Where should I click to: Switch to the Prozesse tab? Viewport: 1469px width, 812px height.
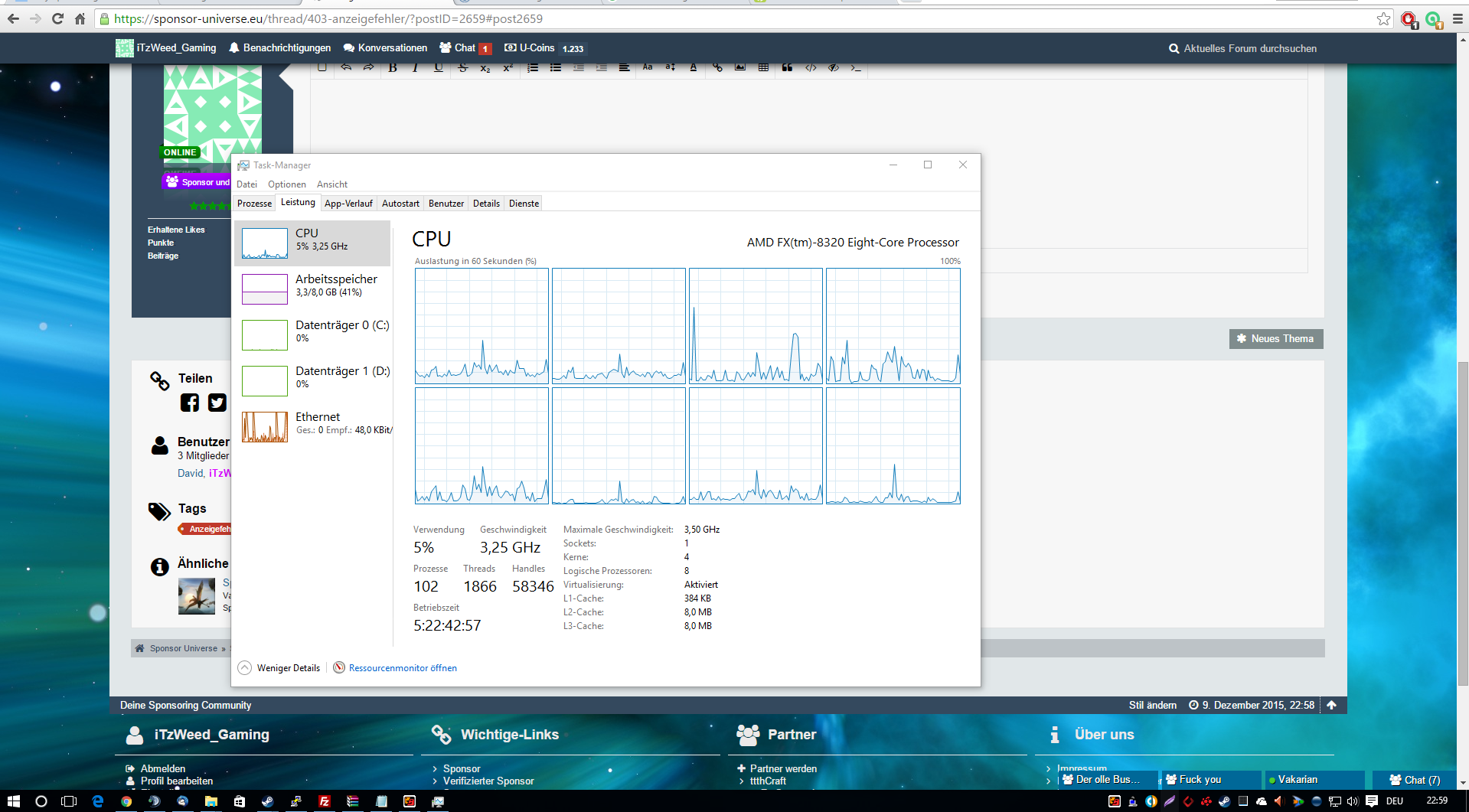[x=254, y=204]
